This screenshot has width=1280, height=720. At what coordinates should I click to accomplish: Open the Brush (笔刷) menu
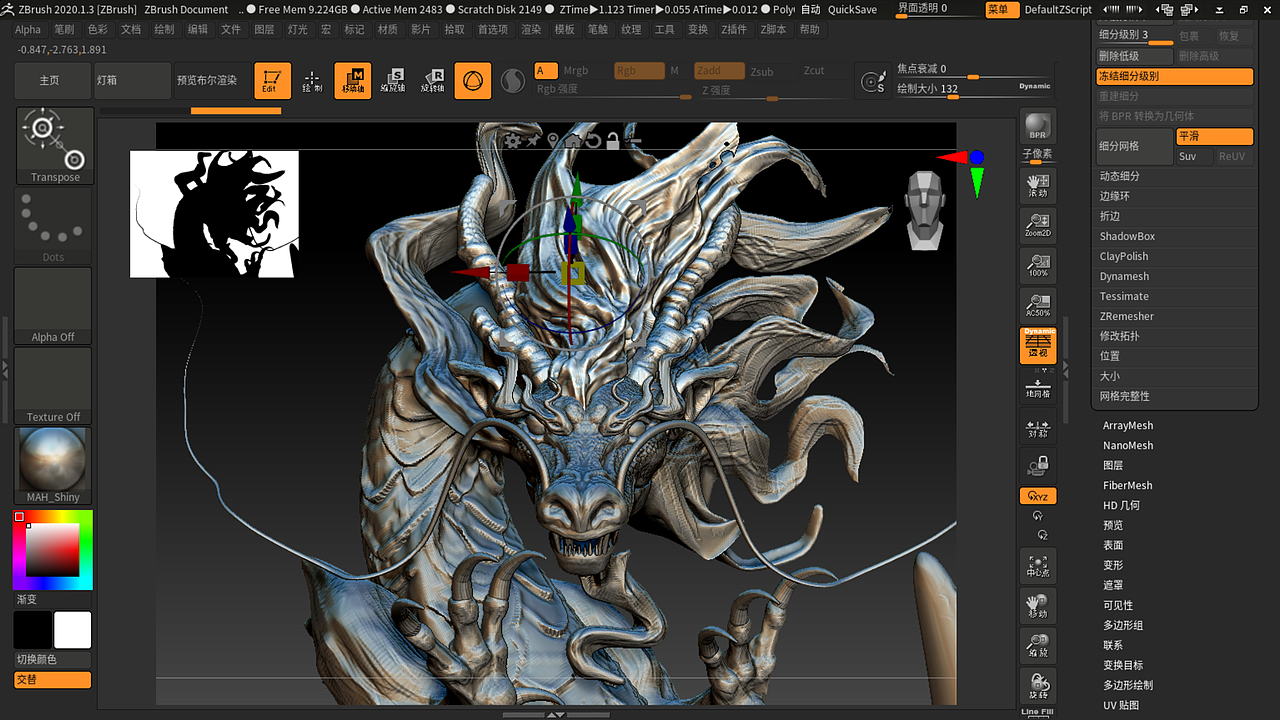(x=64, y=30)
